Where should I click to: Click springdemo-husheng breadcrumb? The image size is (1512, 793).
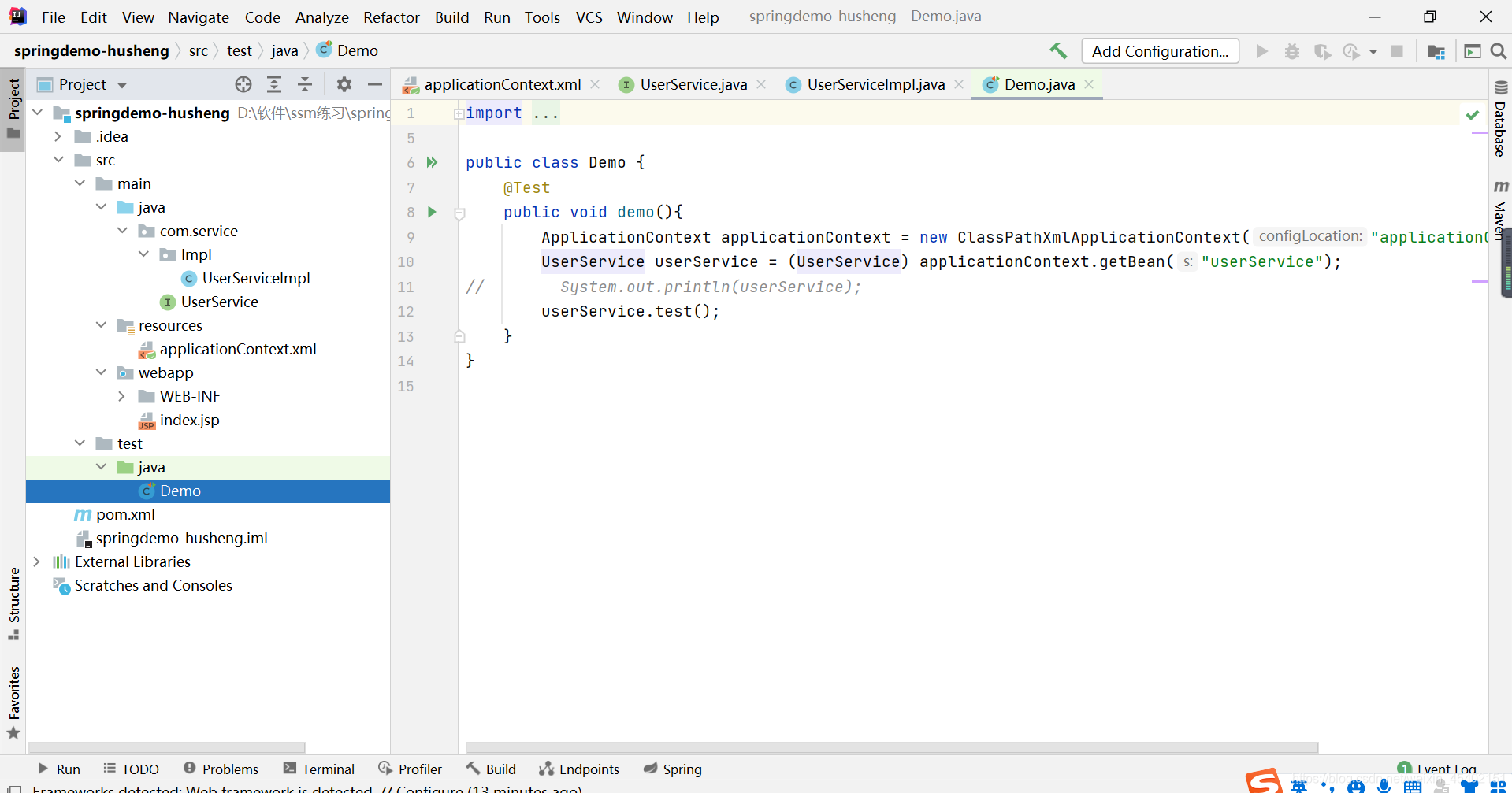coord(91,50)
